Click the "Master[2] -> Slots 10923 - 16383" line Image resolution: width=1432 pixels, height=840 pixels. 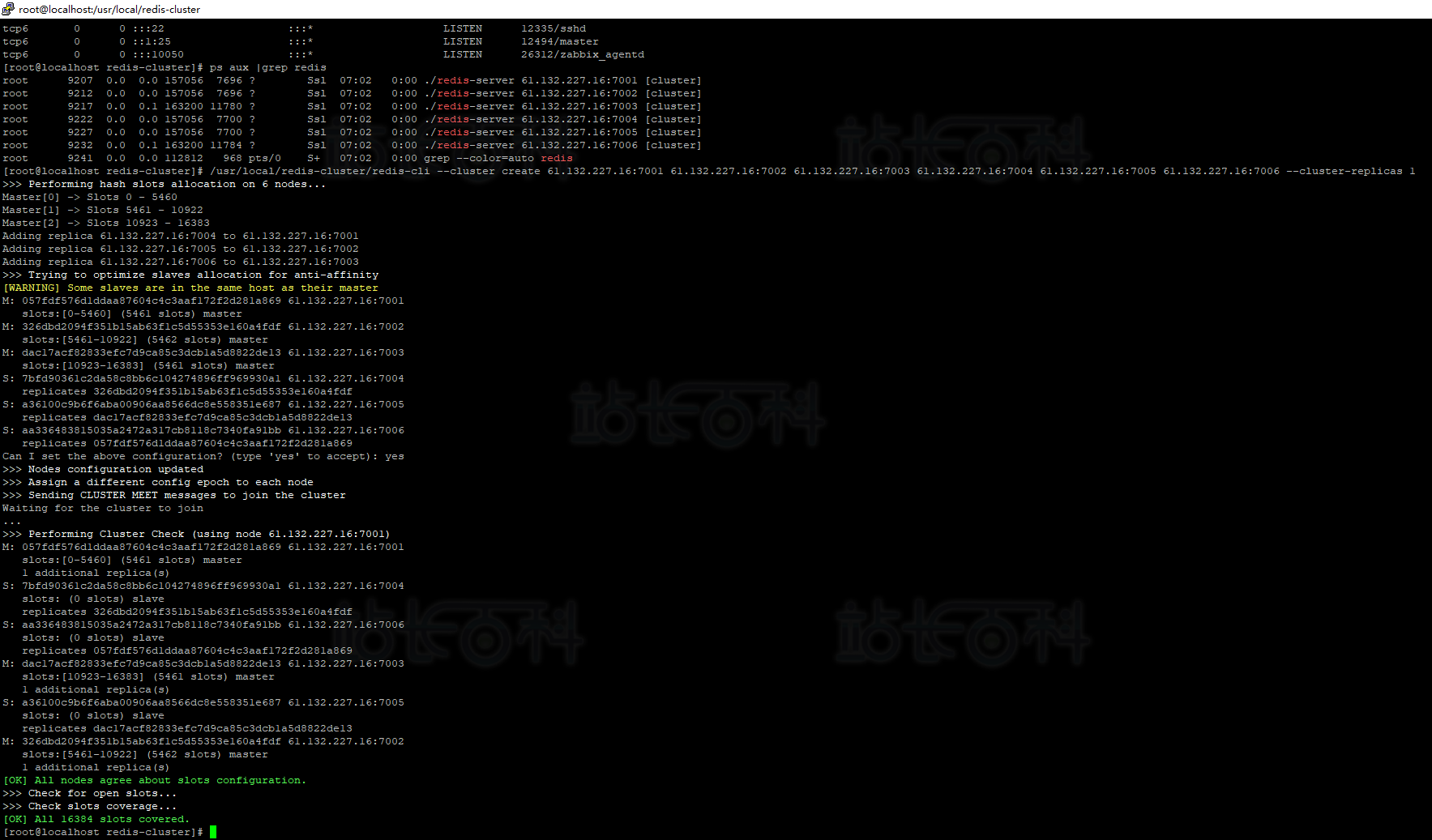tap(106, 223)
